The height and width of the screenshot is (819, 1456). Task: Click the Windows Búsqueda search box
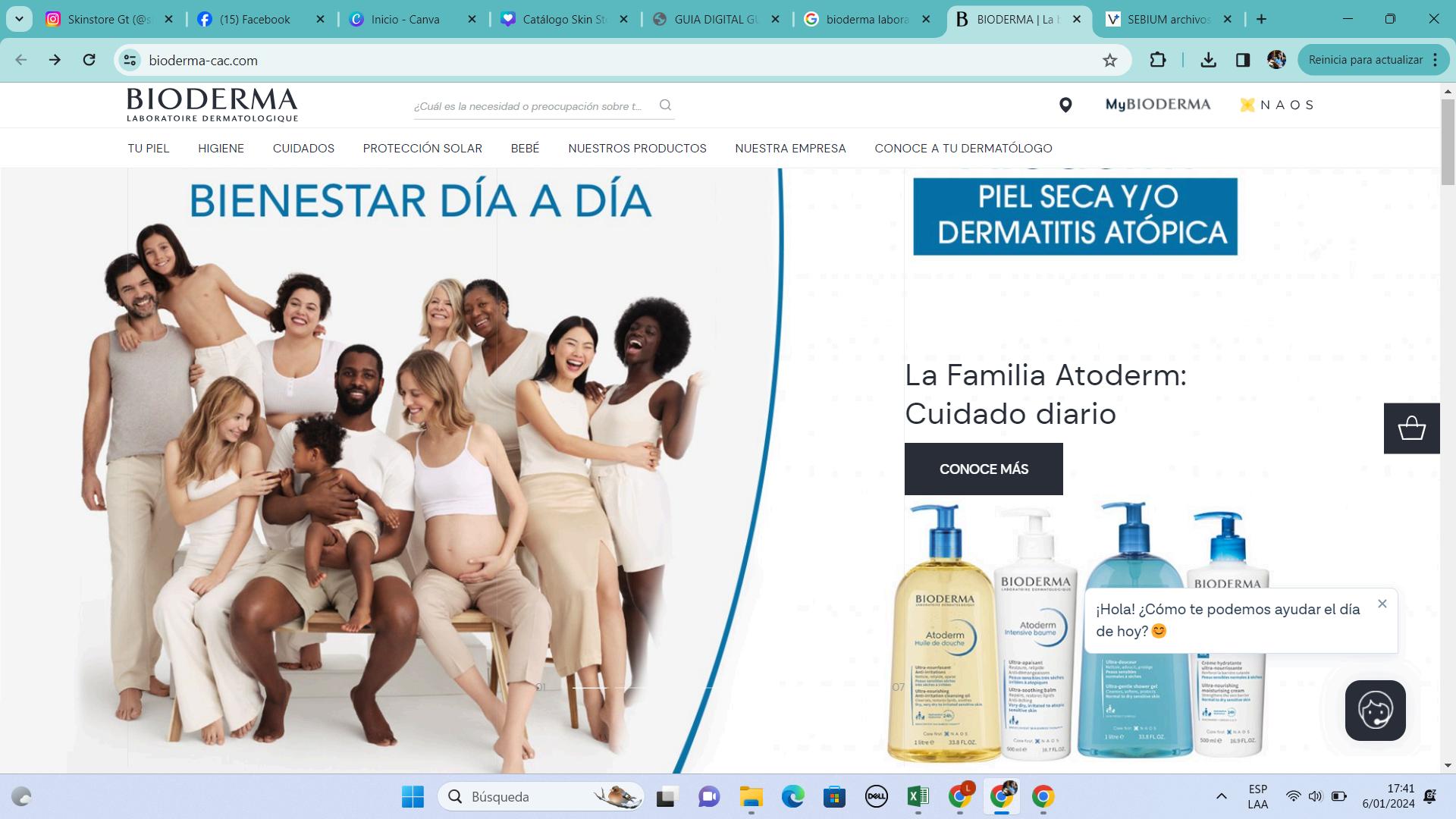coord(540,796)
